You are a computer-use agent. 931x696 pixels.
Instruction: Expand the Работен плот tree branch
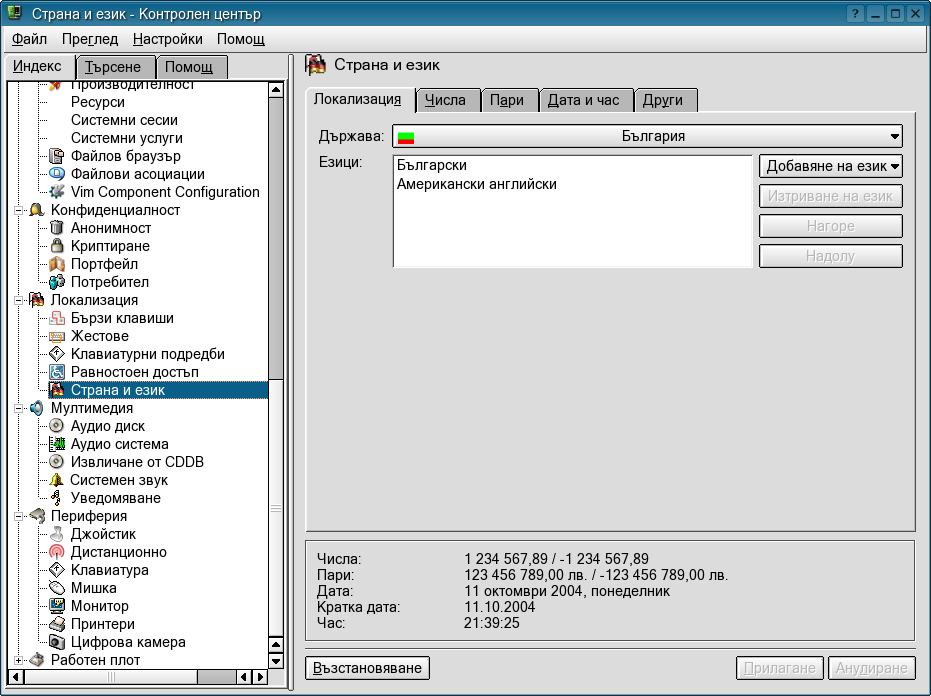pos(19,660)
